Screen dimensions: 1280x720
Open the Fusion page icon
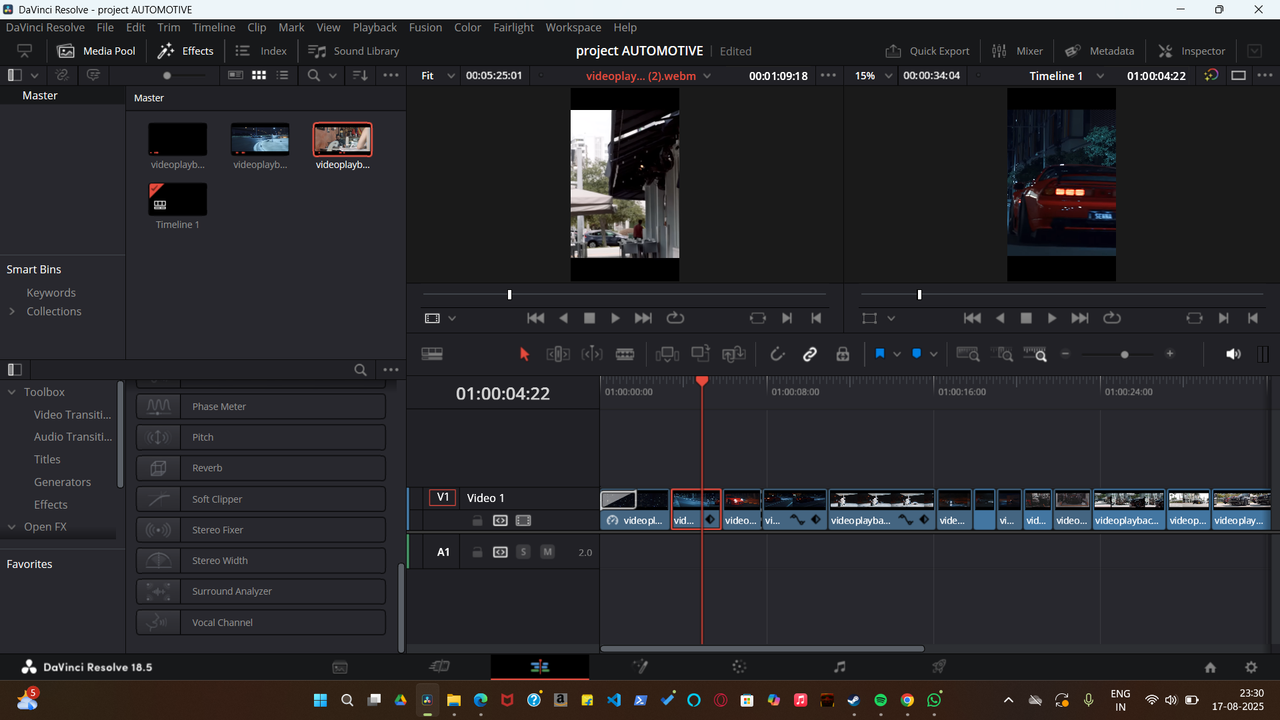click(x=640, y=666)
